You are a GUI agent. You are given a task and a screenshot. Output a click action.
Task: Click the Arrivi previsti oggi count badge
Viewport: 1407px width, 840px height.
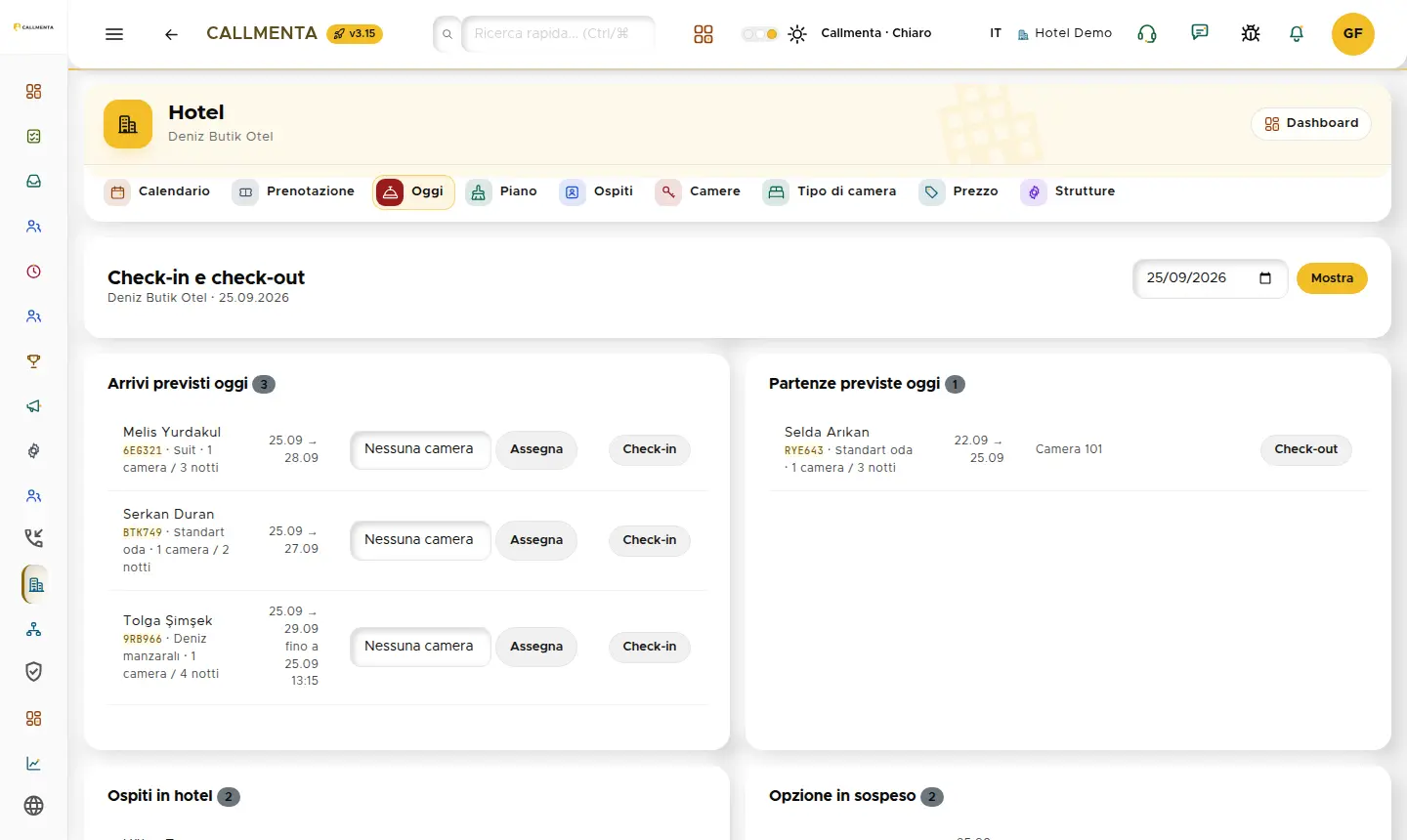coord(264,385)
